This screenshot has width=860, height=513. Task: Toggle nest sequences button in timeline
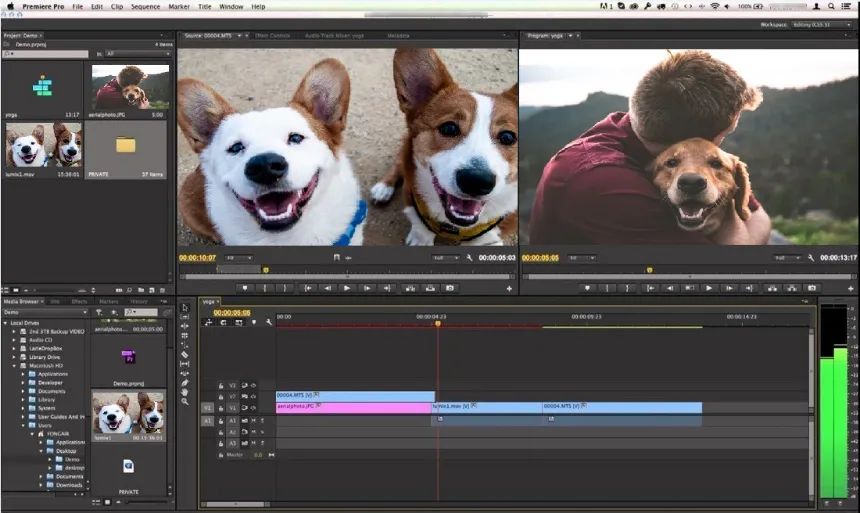(x=208, y=323)
